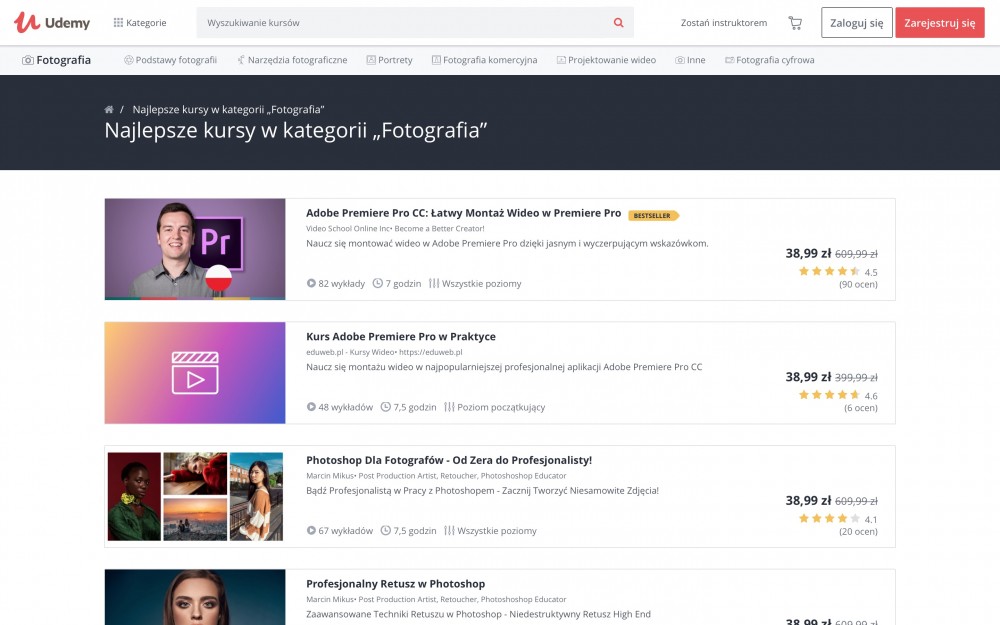Click the 4.5 star rating
The height and width of the screenshot is (625, 1000).
[838, 272]
